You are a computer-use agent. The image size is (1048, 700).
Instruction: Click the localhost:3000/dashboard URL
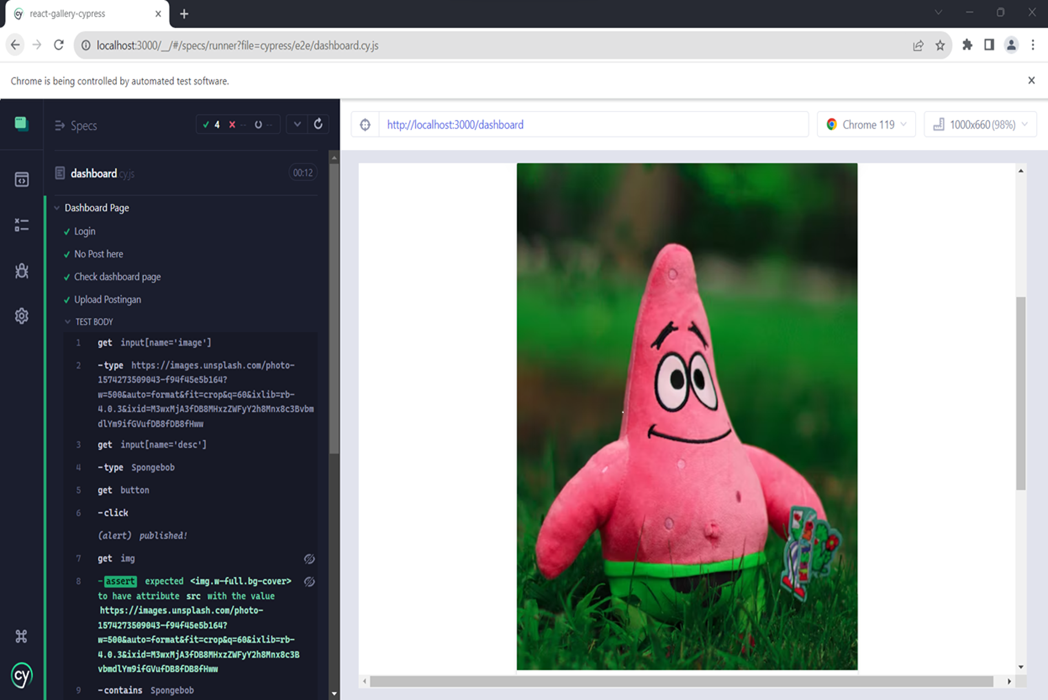pos(455,124)
